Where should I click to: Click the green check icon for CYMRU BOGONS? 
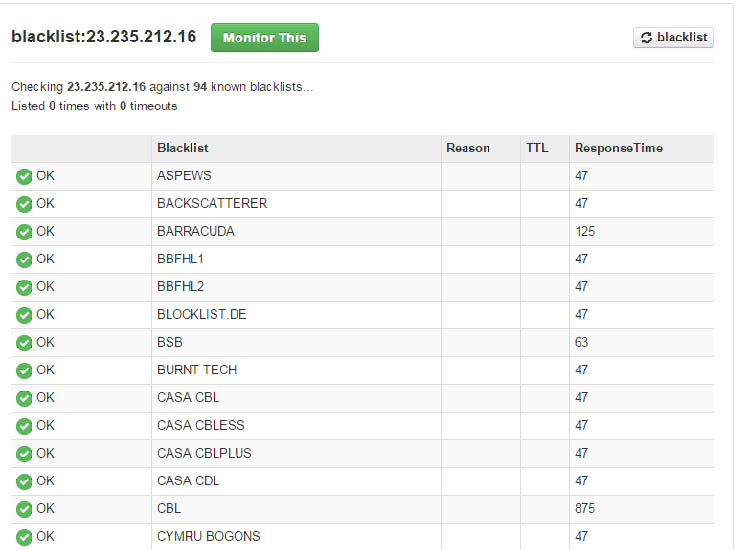tap(24, 537)
